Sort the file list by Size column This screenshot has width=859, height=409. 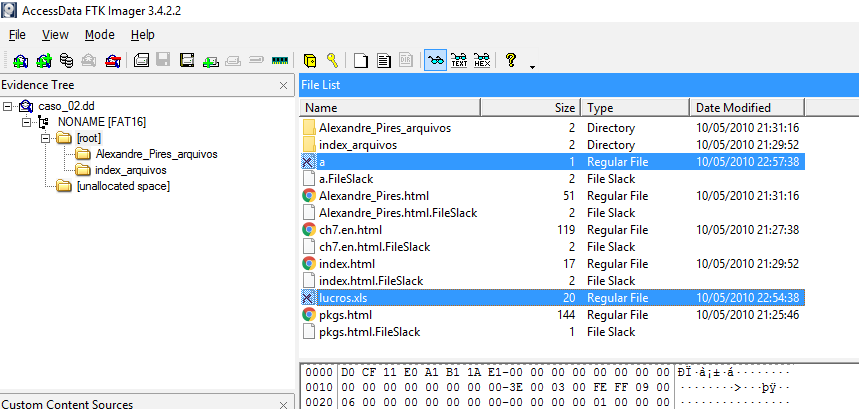[x=531, y=107]
